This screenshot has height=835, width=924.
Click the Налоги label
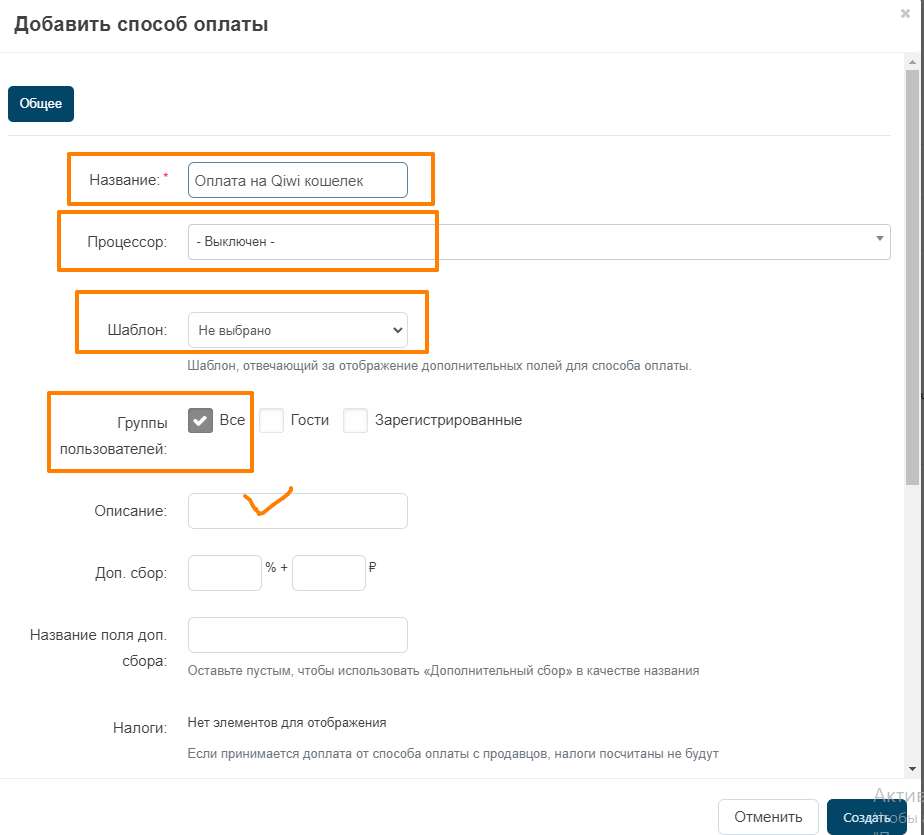click(x=140, y=728)
